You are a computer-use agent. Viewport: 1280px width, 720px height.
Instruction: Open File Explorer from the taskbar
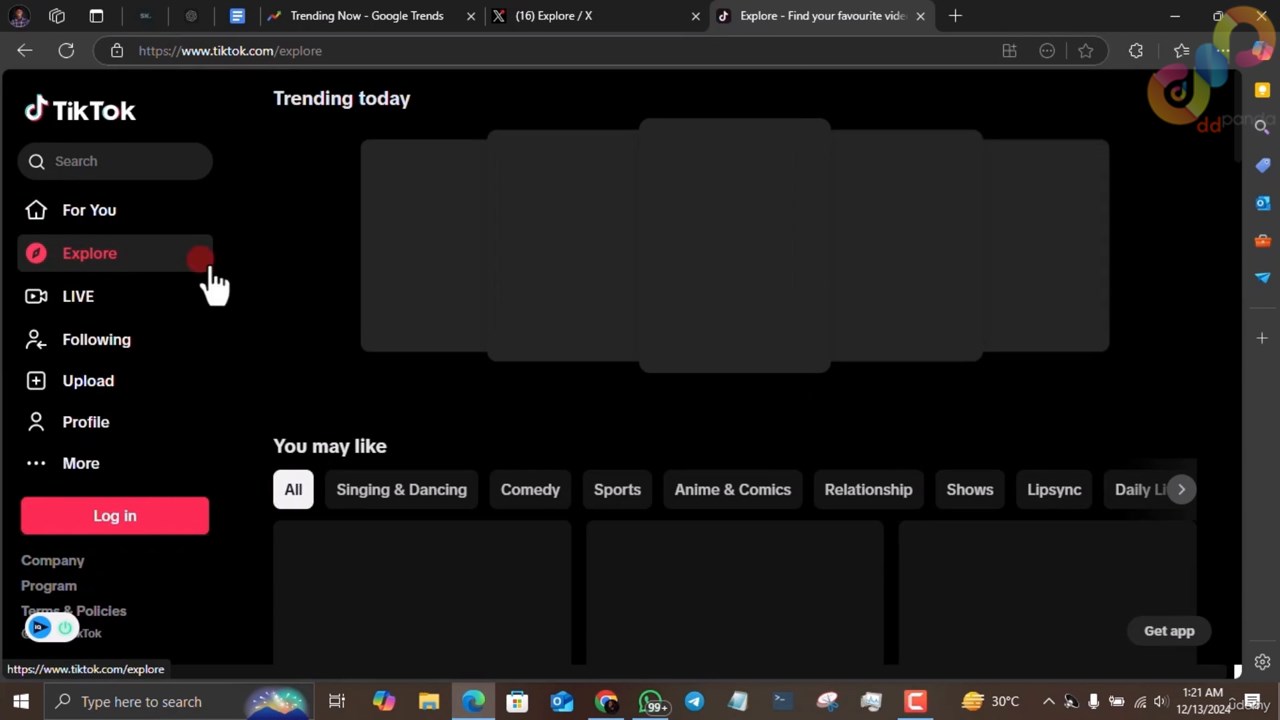pos(429,701)
